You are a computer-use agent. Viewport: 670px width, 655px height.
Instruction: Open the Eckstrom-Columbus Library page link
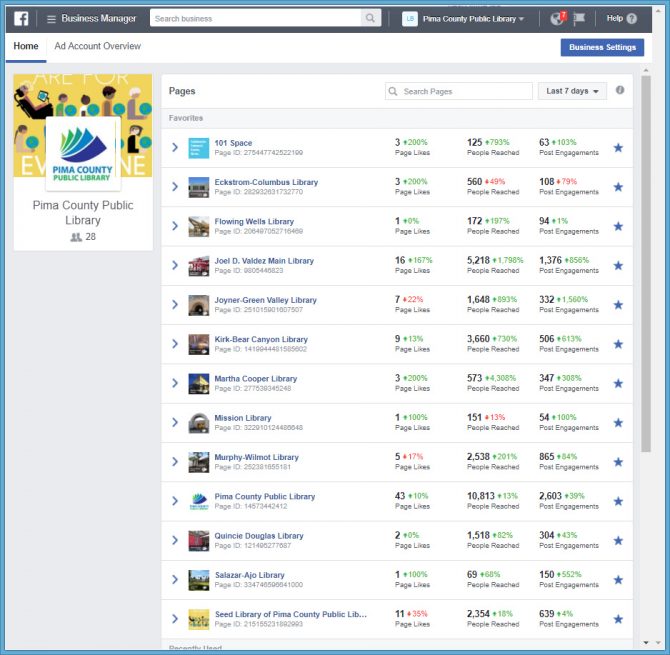click(x=266, y=182)
